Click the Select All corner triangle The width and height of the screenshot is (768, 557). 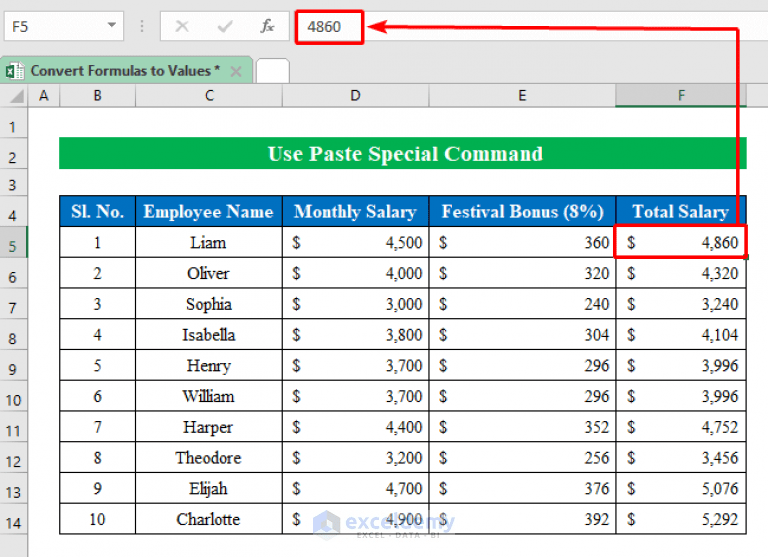(17, 96)
